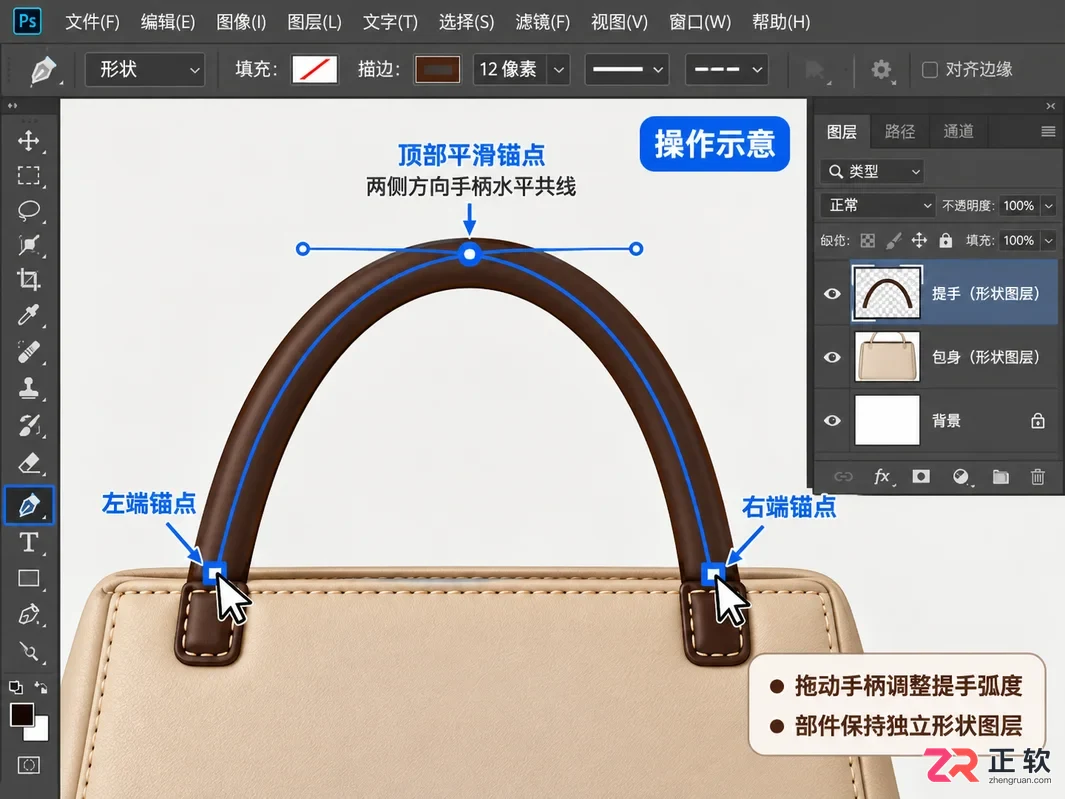Click the 提手 layer thumbnail
This screenshot has width=1065, height=799.
click(887, 294)
